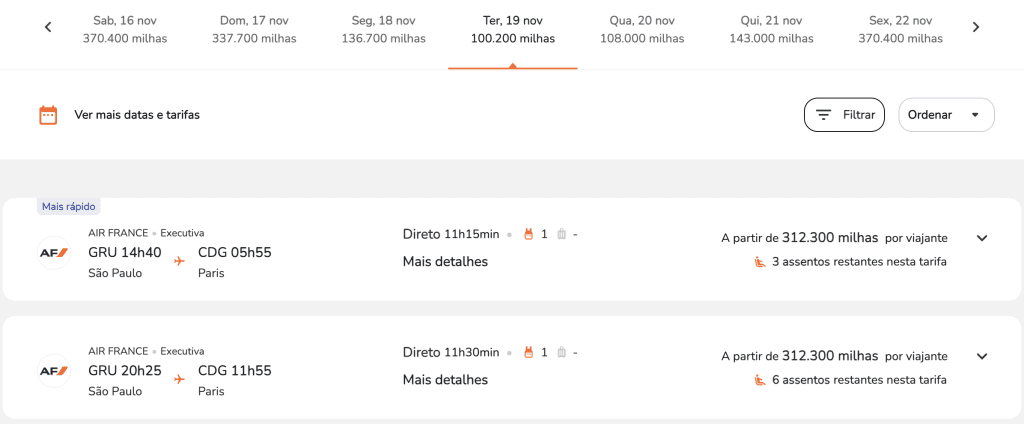Image resolution: width=1024 pixels, height=424 pixels.
Task: Select the Seg, 18 nov date tab
Action: click(383, 29)
